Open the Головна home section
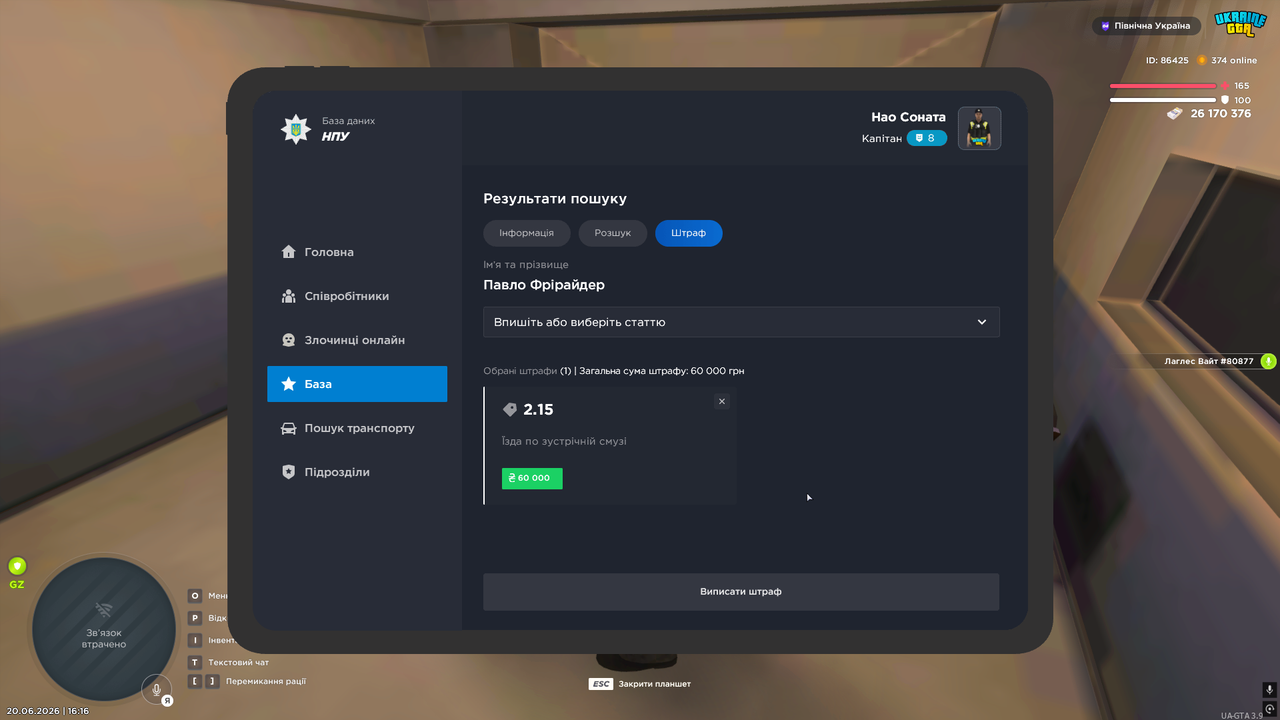 tap(357, 252)
